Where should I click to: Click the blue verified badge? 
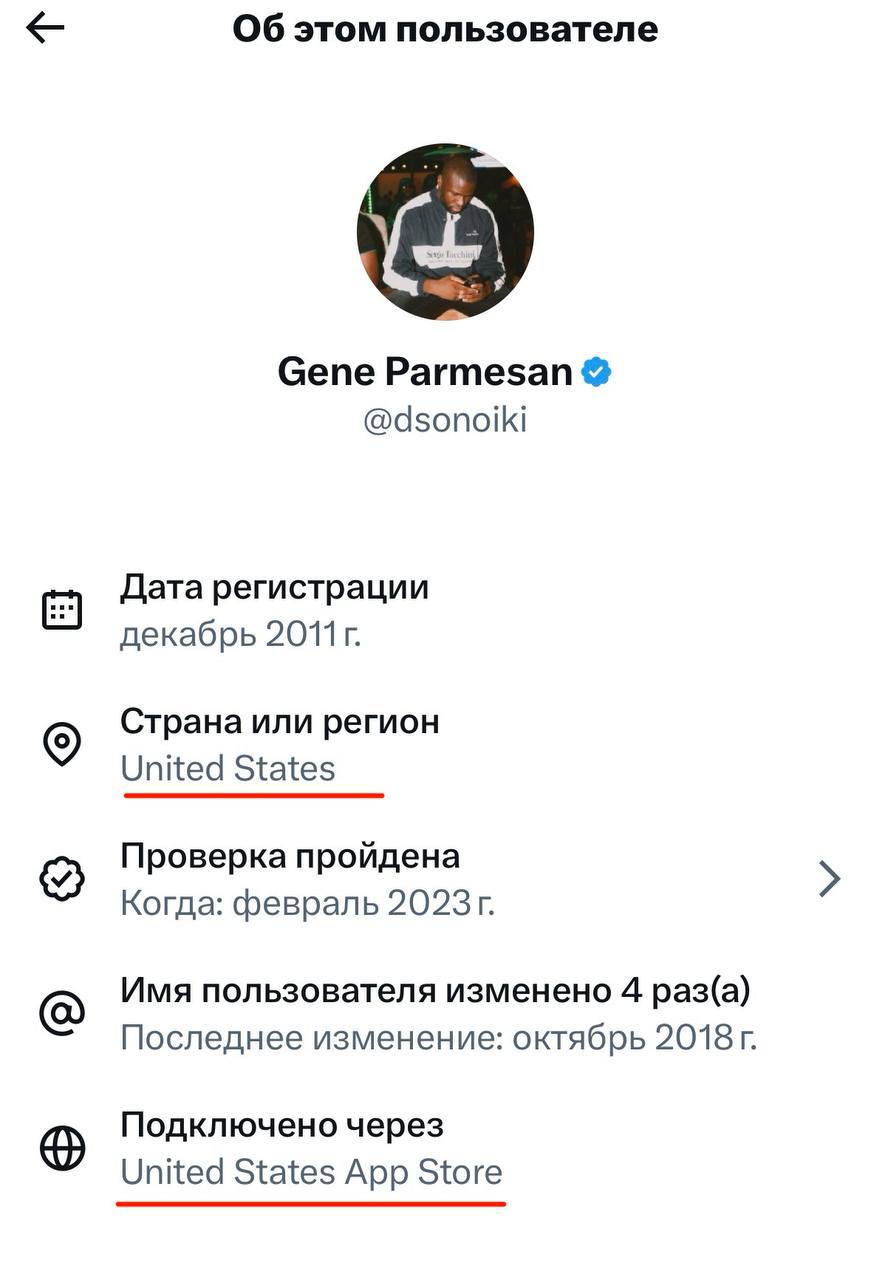point(597,373)
